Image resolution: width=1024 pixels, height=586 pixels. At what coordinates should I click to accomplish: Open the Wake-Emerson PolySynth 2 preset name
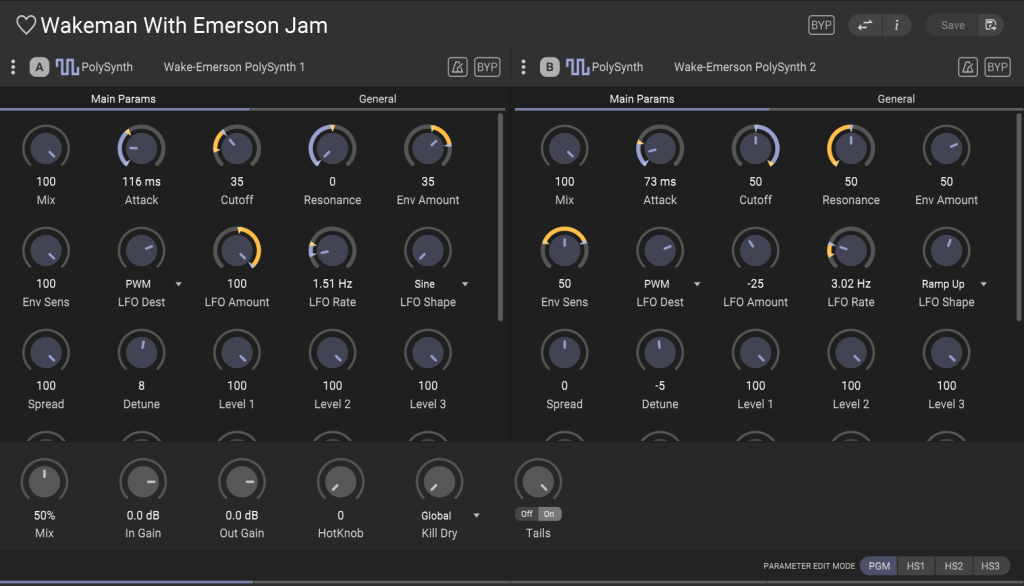coord(744,67)
